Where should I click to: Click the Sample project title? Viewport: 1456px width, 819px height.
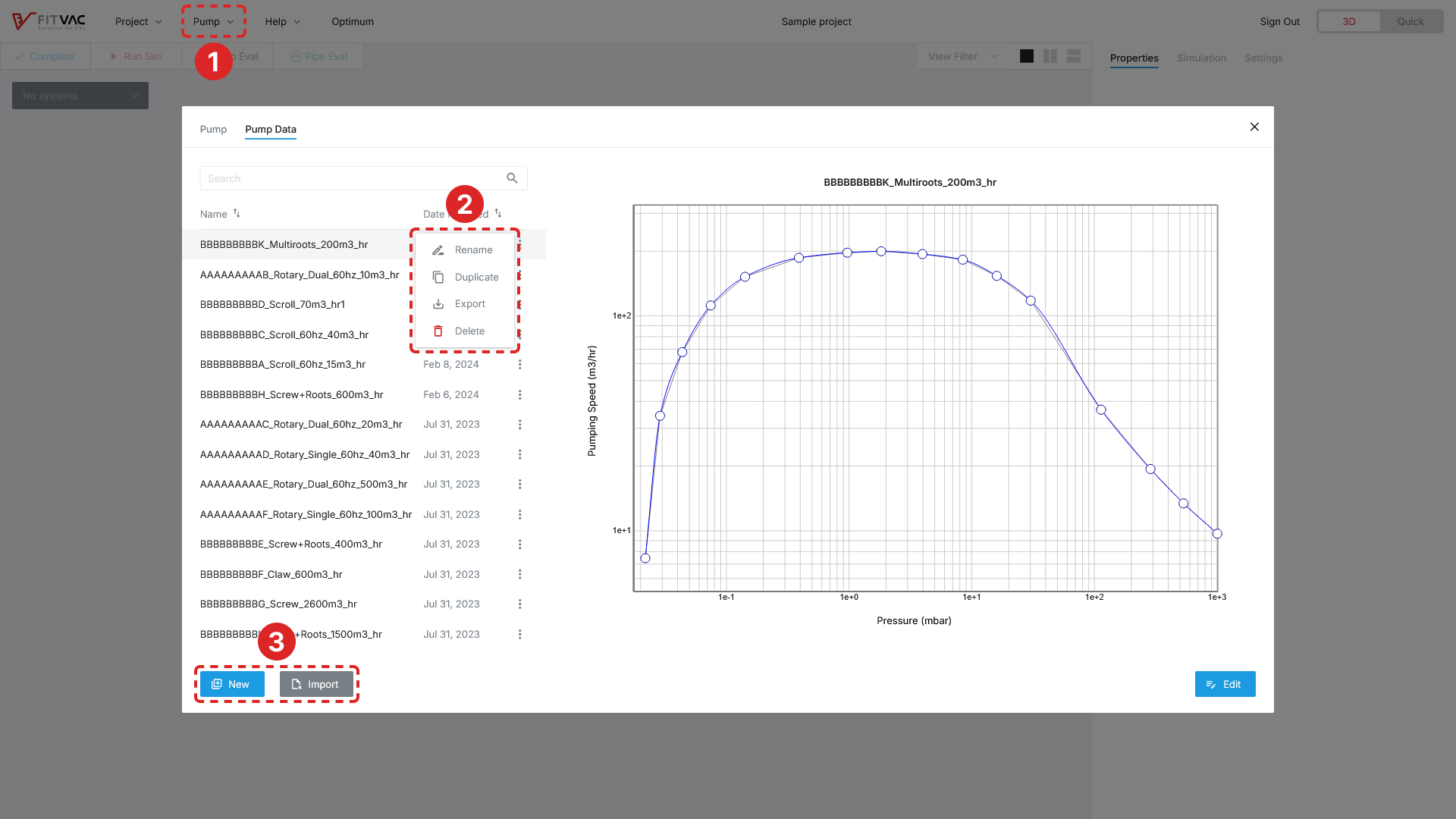[x=816, y=22]
